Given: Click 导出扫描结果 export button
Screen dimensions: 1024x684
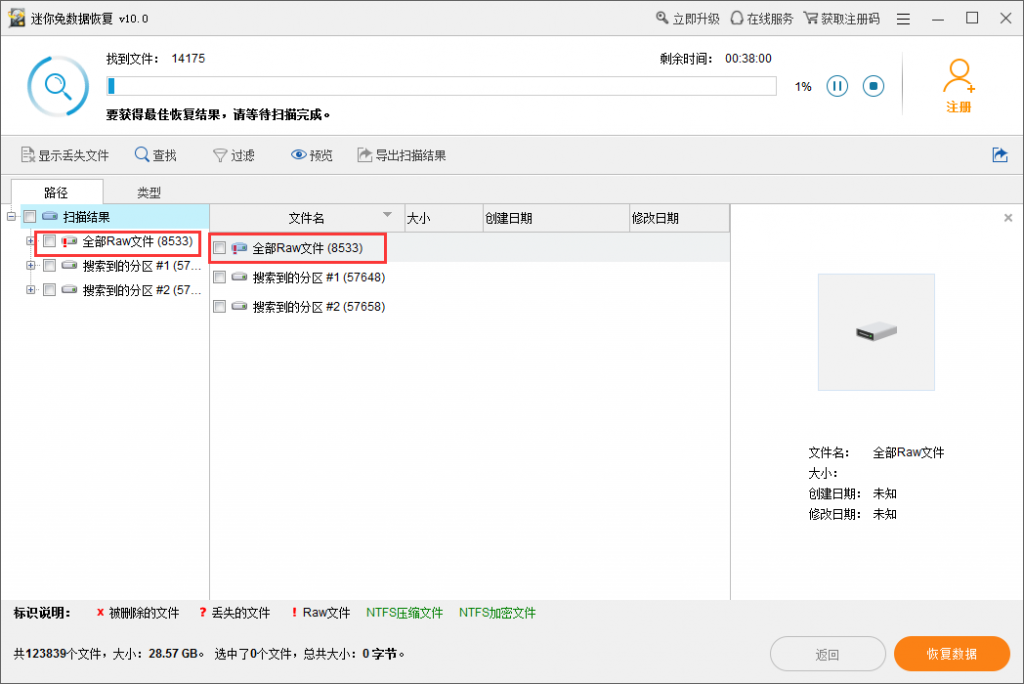Looking at the screenshot, I should coord(402,155).
